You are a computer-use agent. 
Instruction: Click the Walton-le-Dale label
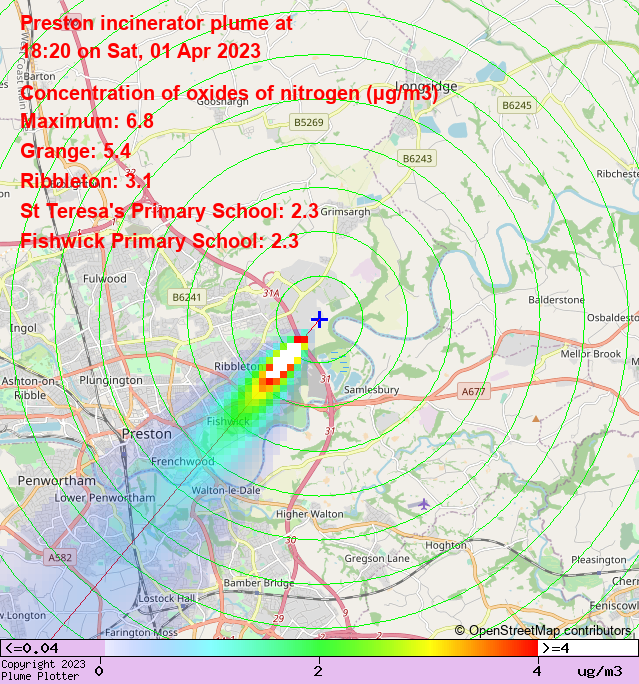[226, 490]
